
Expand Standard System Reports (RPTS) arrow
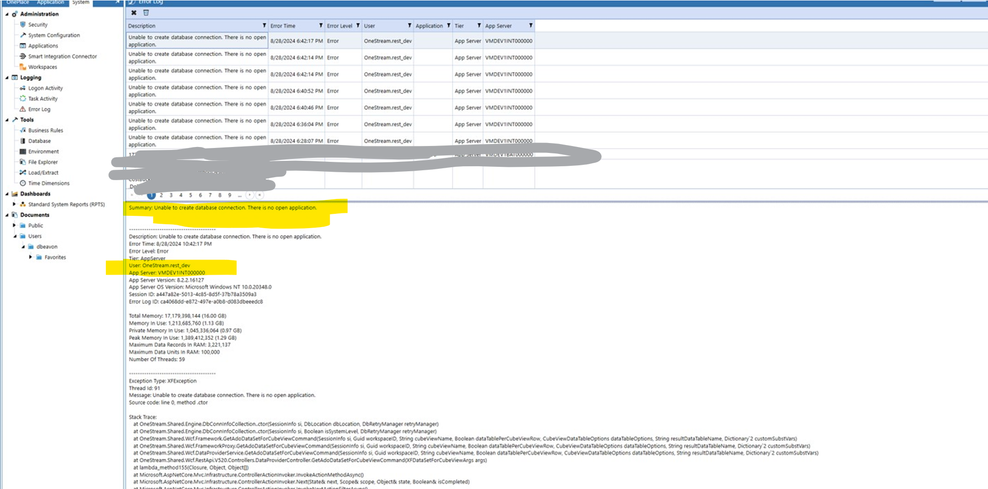(14, 204)
